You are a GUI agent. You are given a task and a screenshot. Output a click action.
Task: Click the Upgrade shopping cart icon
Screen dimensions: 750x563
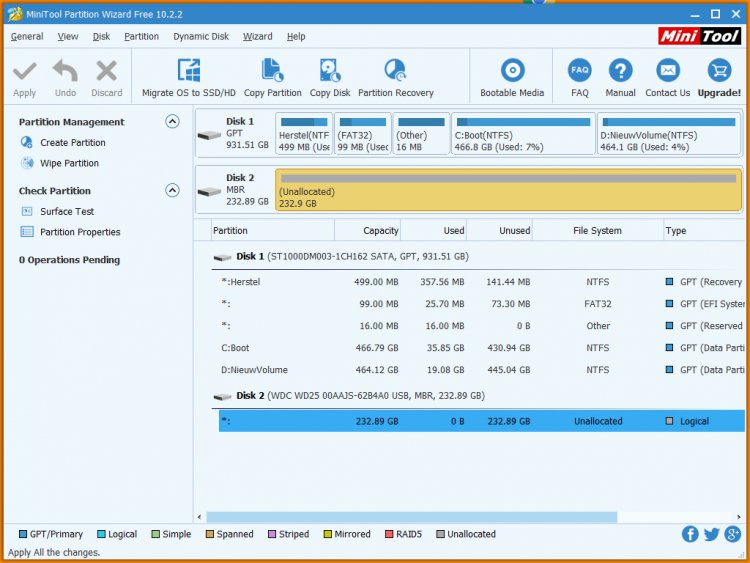click(719, 71)
